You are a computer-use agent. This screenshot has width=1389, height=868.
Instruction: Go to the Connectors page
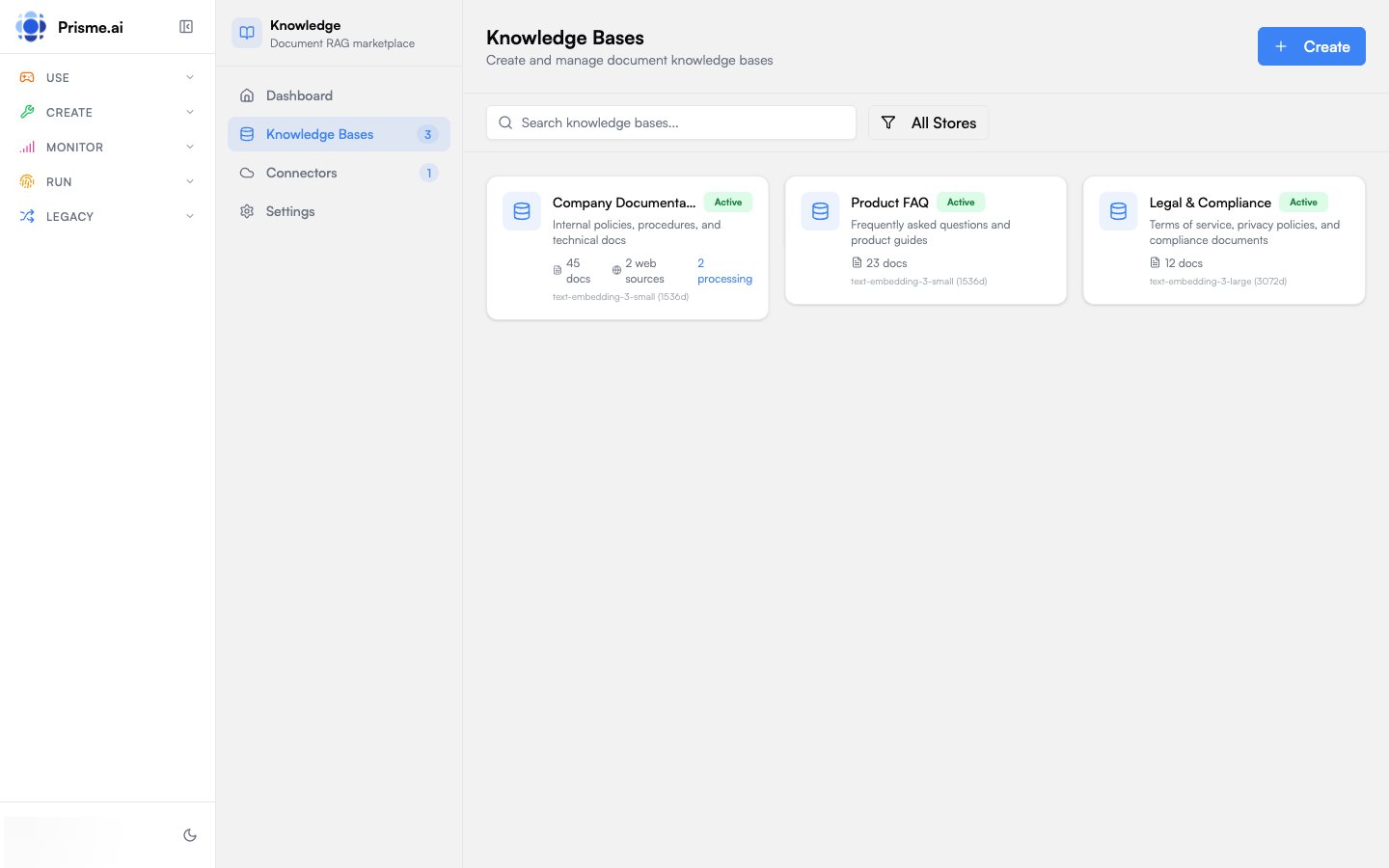[339, 173]
